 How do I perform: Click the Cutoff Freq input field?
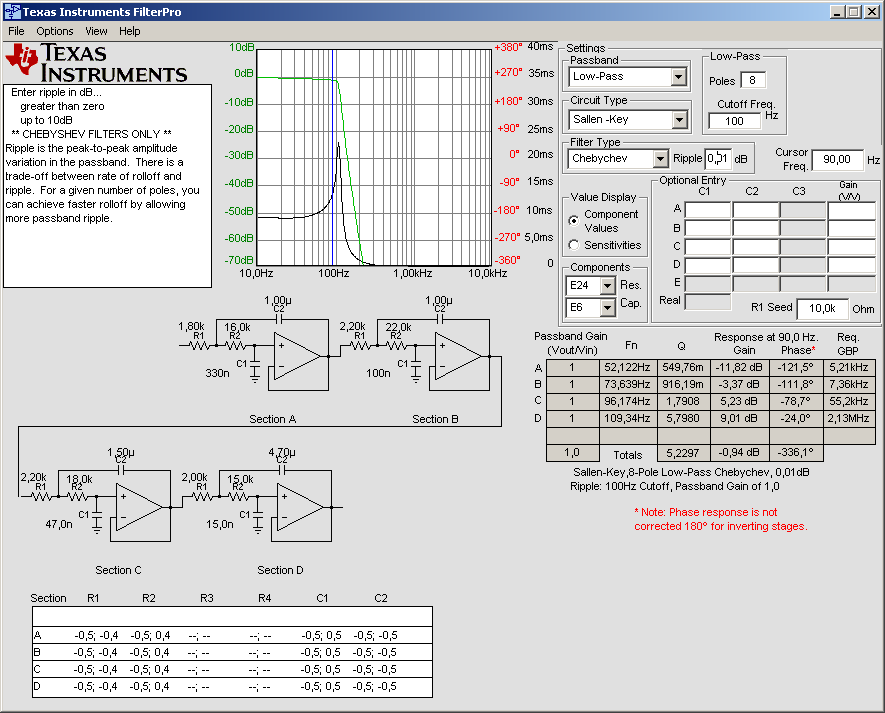pyautogui.click(x=734, y=121)
